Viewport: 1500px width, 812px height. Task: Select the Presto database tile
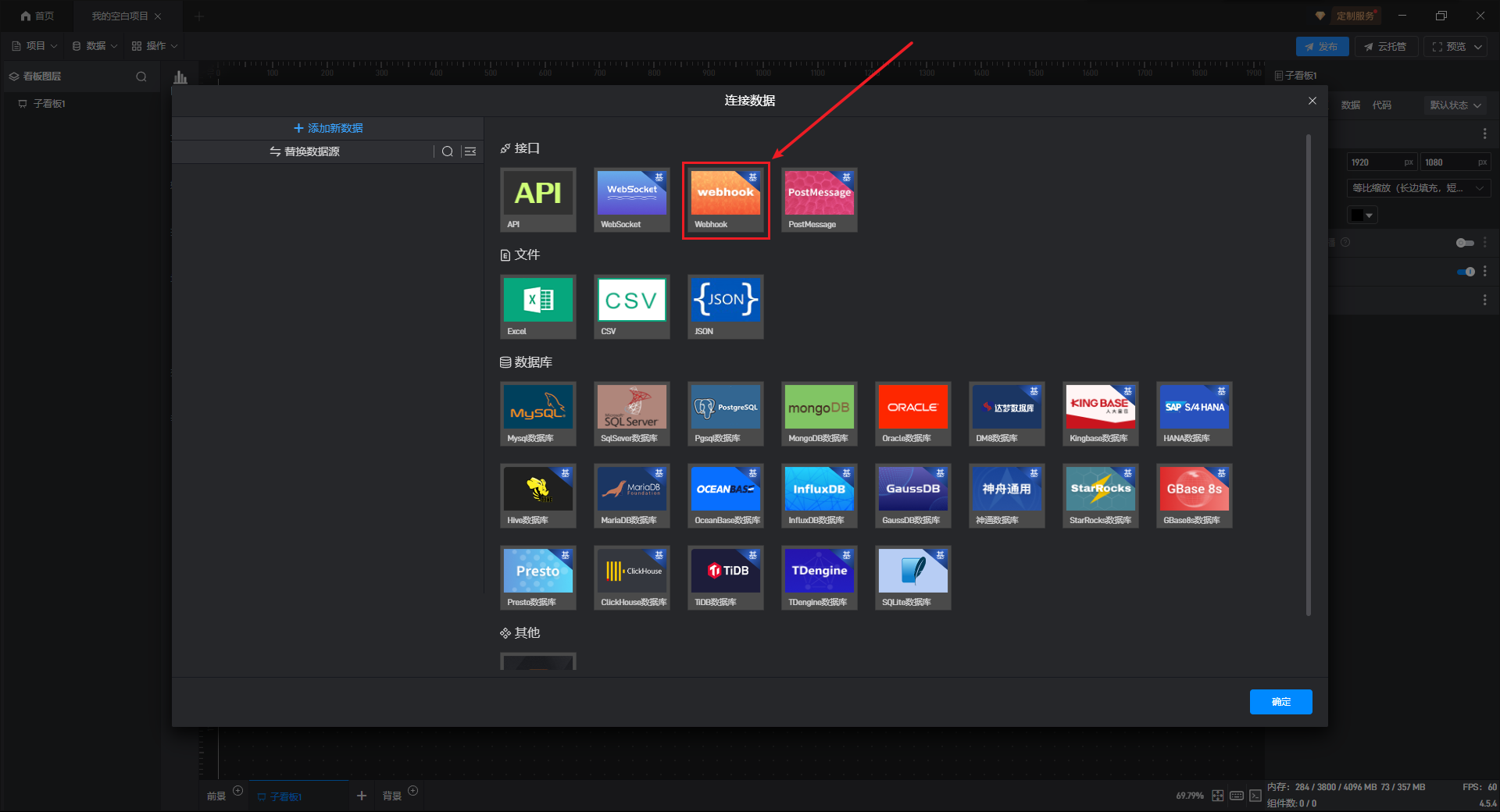click(x=538, y=578)
